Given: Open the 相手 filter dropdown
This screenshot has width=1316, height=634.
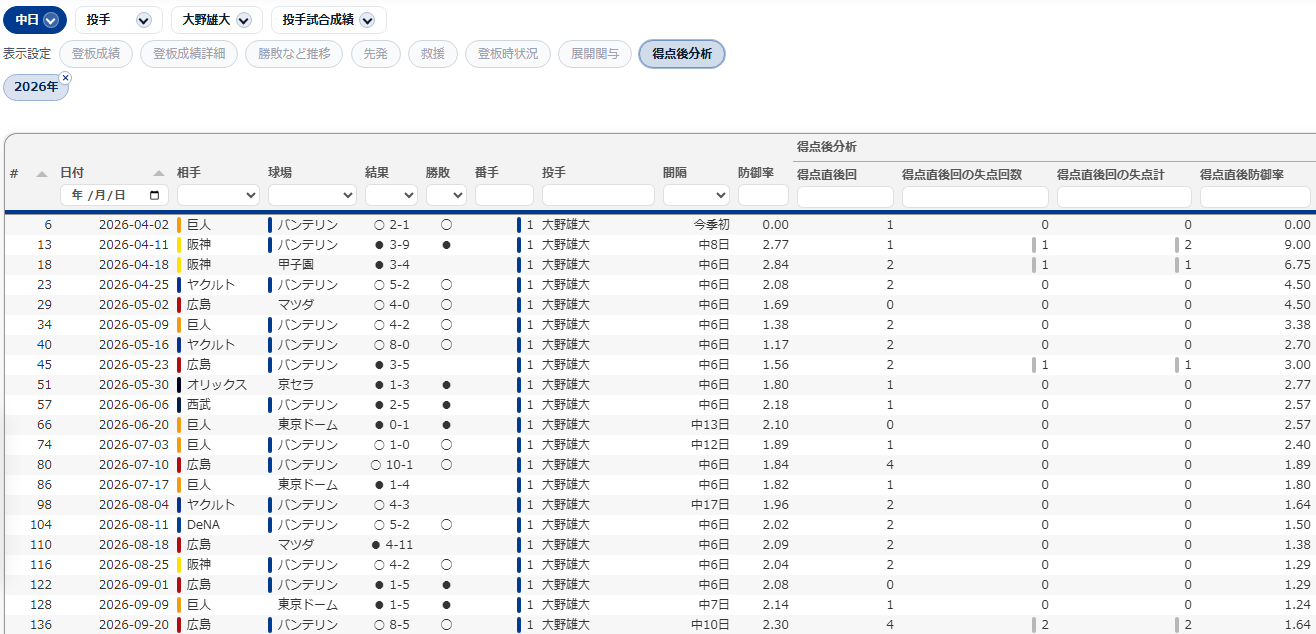Looking at the screenshot, I should click(x=219, y=195).
